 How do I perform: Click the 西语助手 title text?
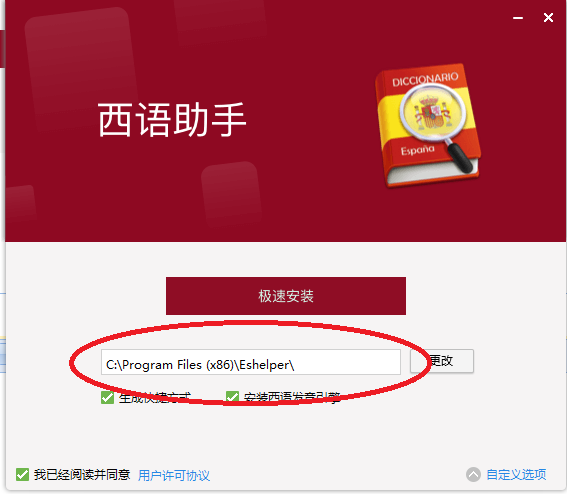[x=172, y=120]
